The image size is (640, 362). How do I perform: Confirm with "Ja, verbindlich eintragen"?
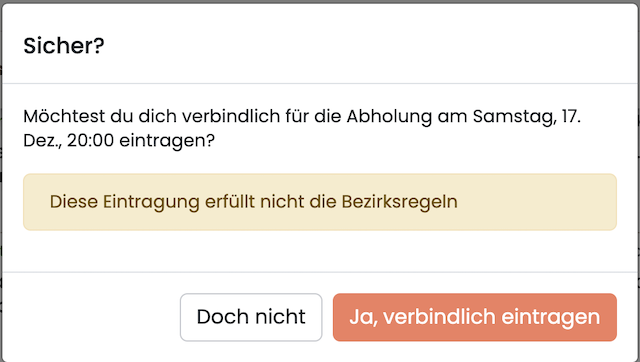(475, 317)
